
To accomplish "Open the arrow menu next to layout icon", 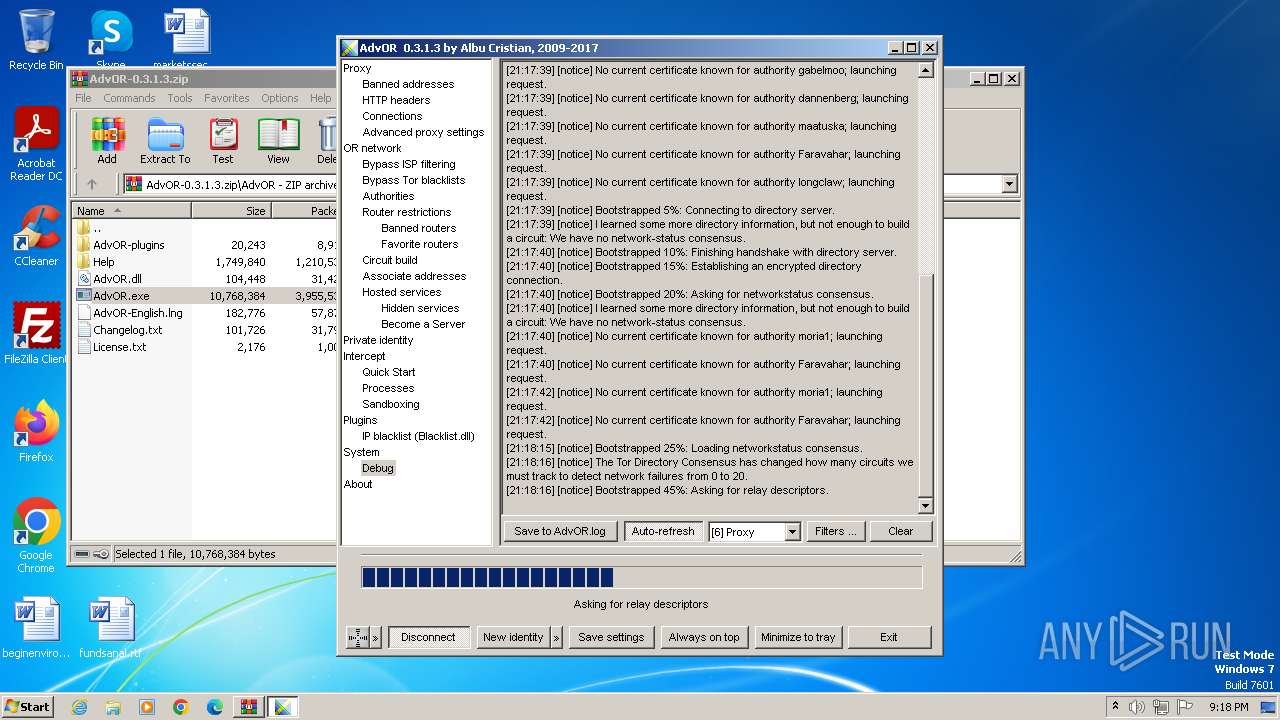I will coord(376,637).
